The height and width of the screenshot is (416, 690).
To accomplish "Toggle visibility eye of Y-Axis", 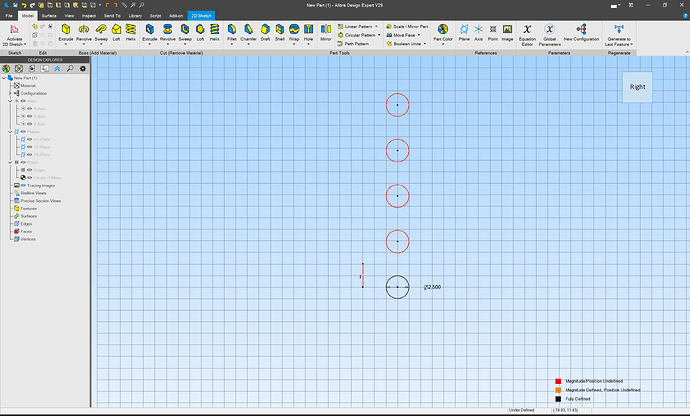I will point(29,116).
